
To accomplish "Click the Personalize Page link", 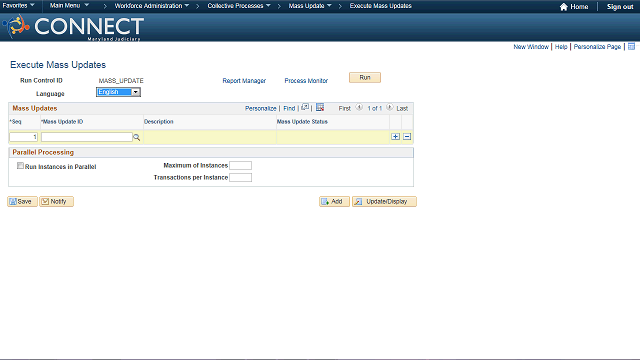I will pyautogui.click(x=597, y=47).
